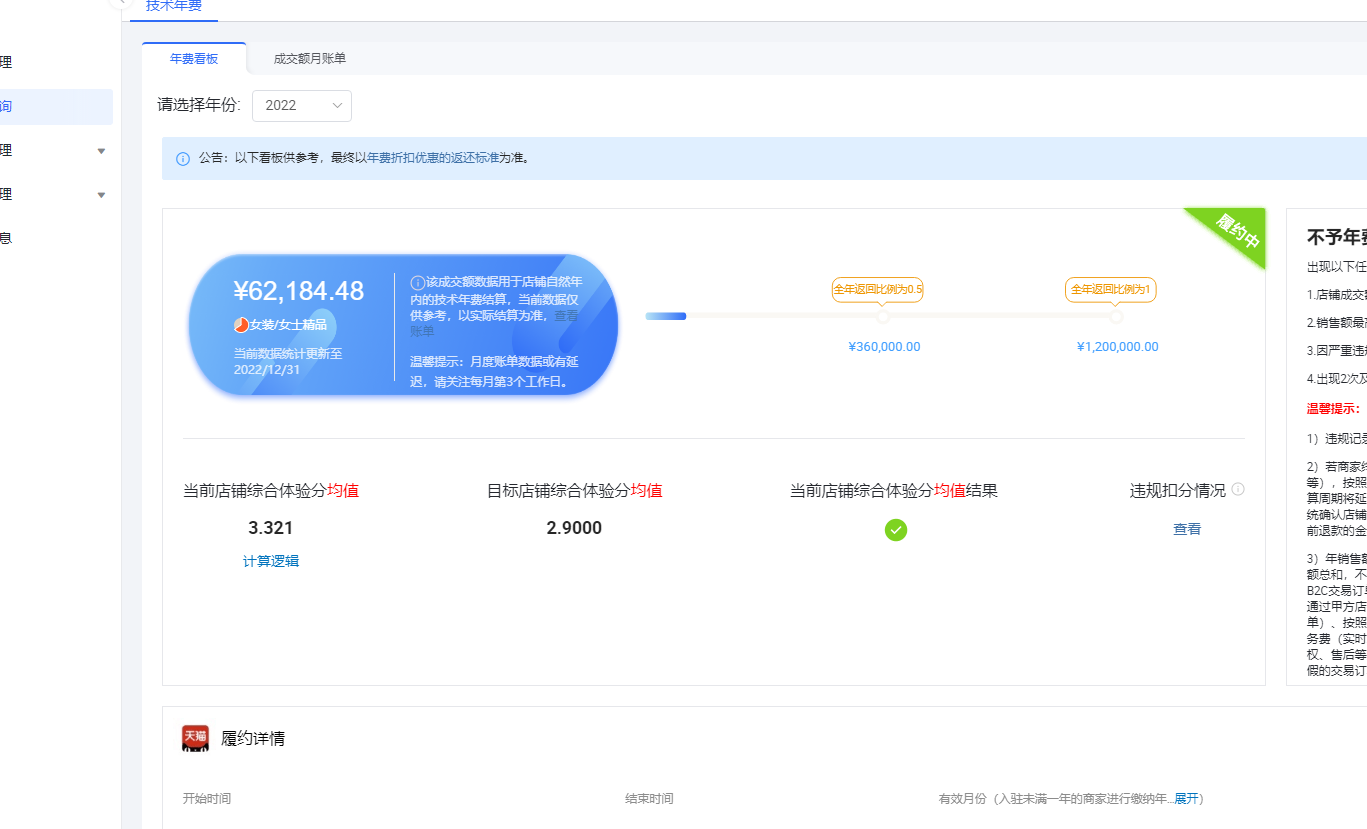Expand 有效月份 note via 展开 link
The width and height of the screenshot is (1367, 829).
1186,799
